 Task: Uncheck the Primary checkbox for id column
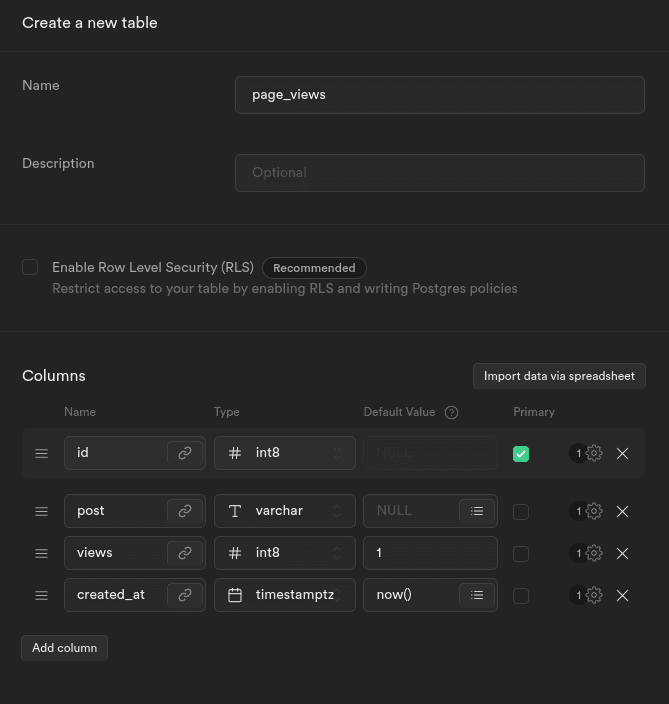click(x=521, y=454)
